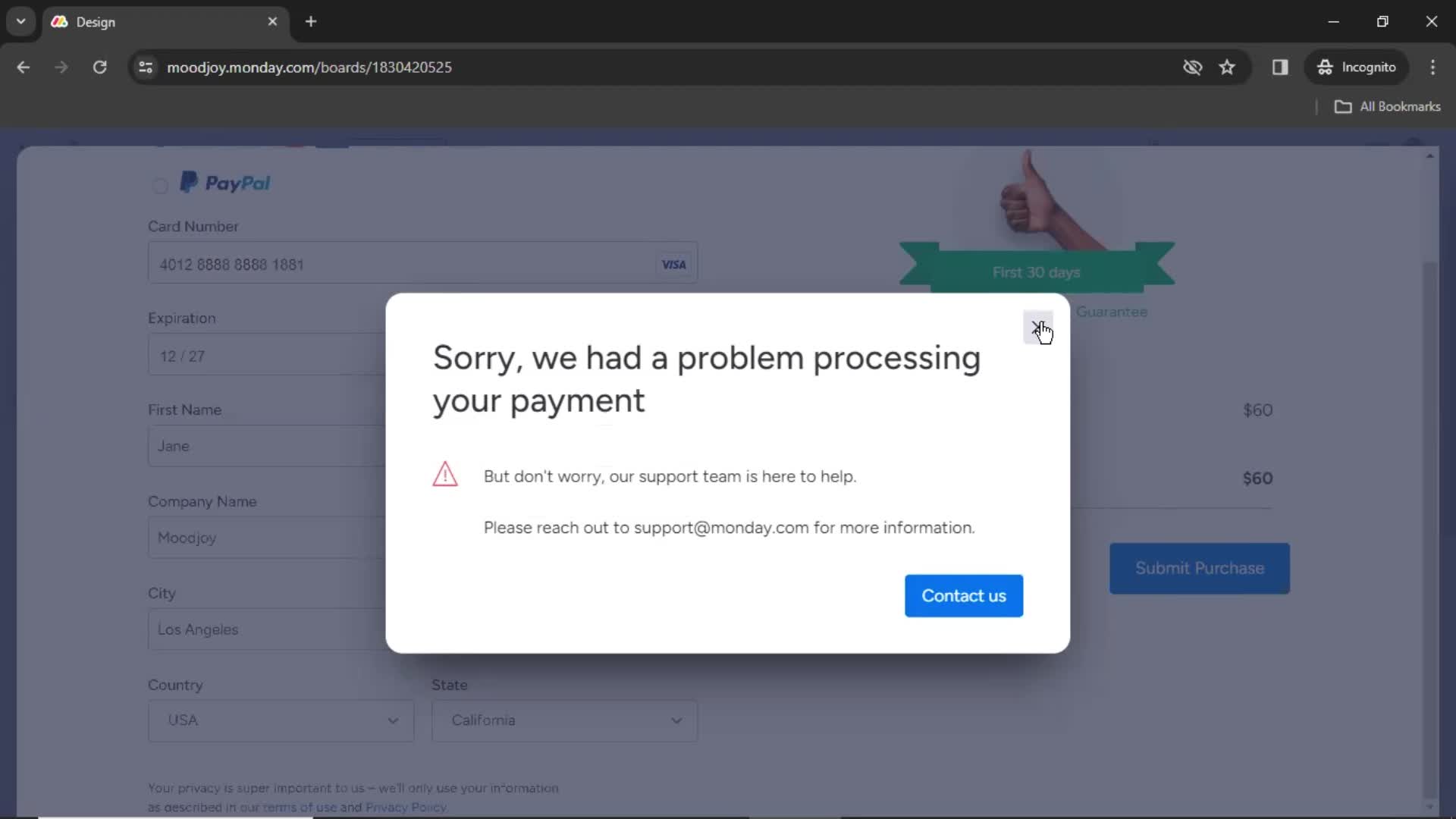This screenshot has height=819, width=1456.
Task: Click the VISA card icon in card field
Action: pos(674,264)
